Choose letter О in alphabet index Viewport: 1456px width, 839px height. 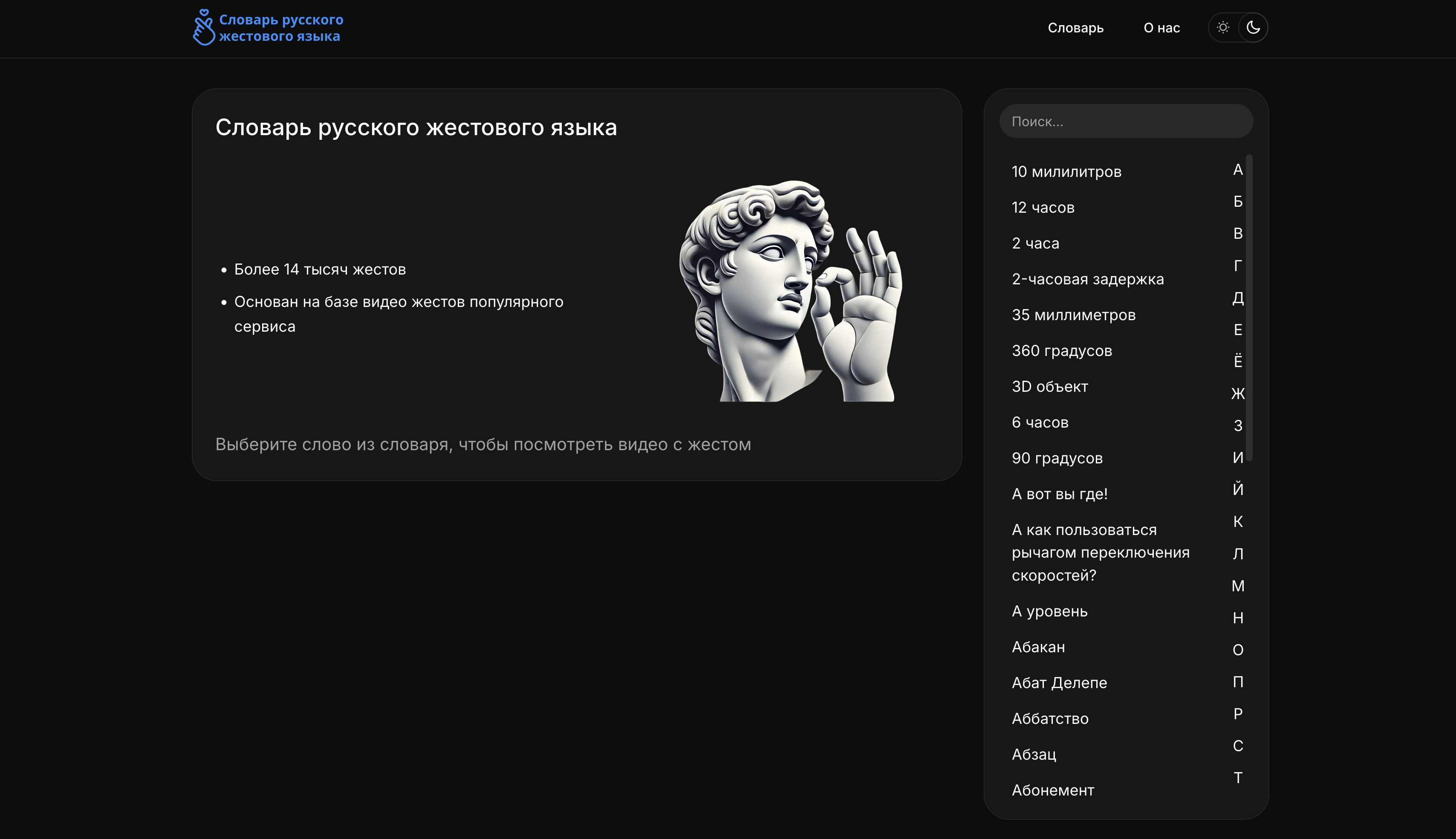point(1238,649)
